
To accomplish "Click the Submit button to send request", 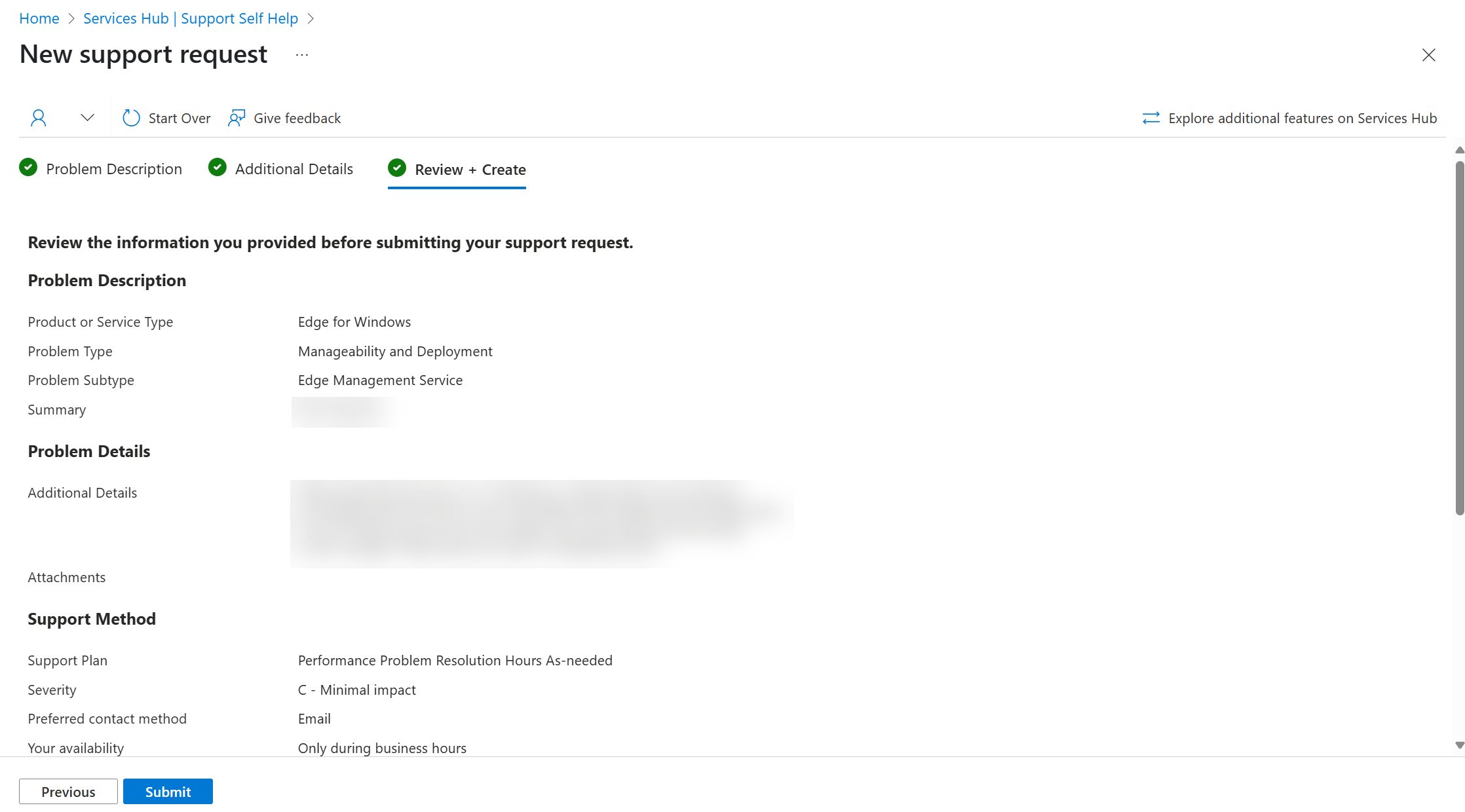I will coord(168,792).
